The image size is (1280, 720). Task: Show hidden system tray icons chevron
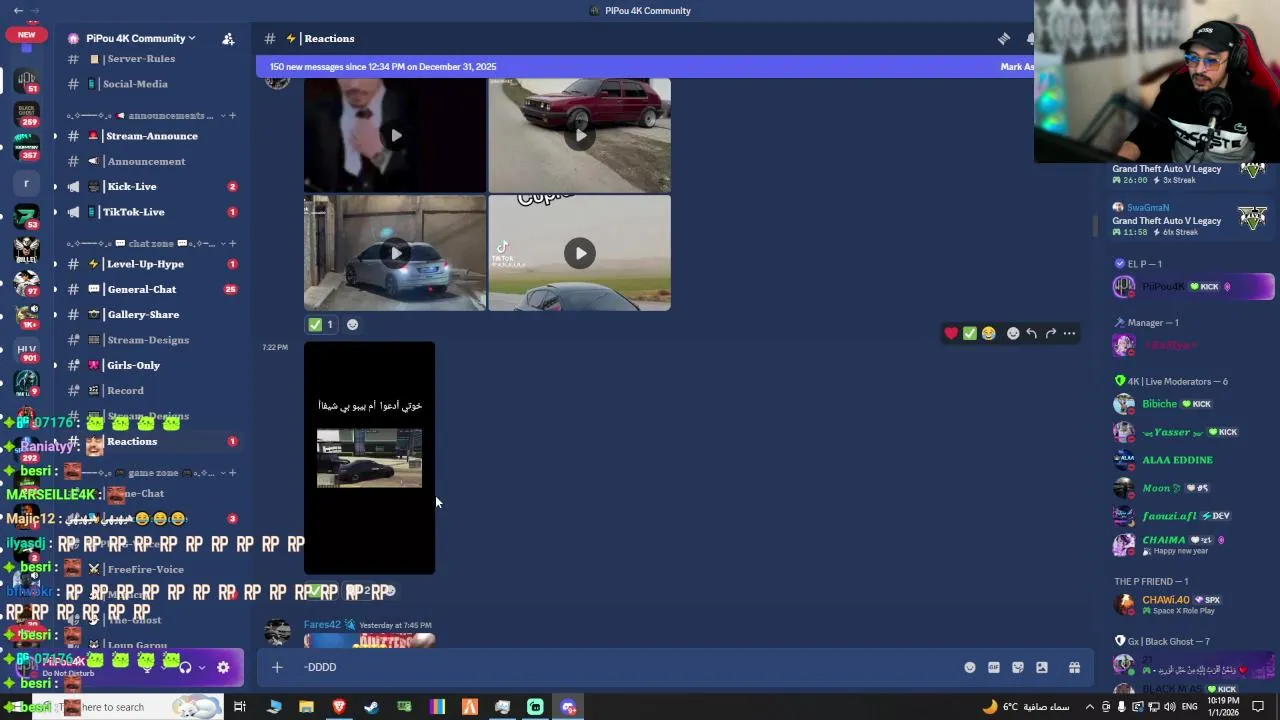pyautogui.click(x=1089, y=707)
